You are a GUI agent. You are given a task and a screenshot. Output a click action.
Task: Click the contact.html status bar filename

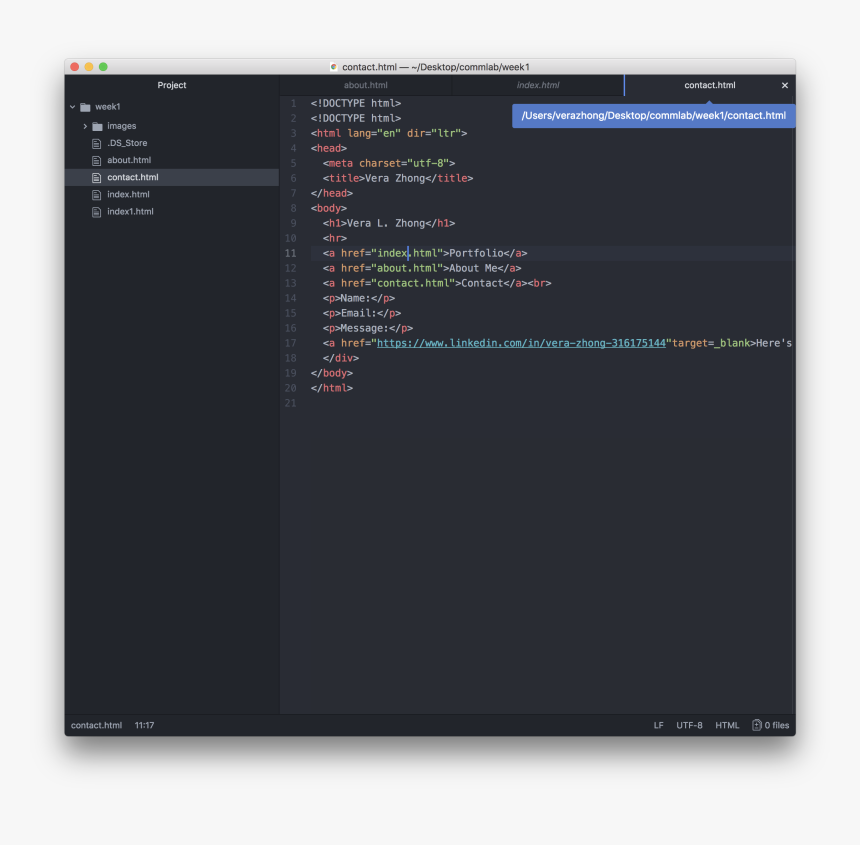[97, 725]
